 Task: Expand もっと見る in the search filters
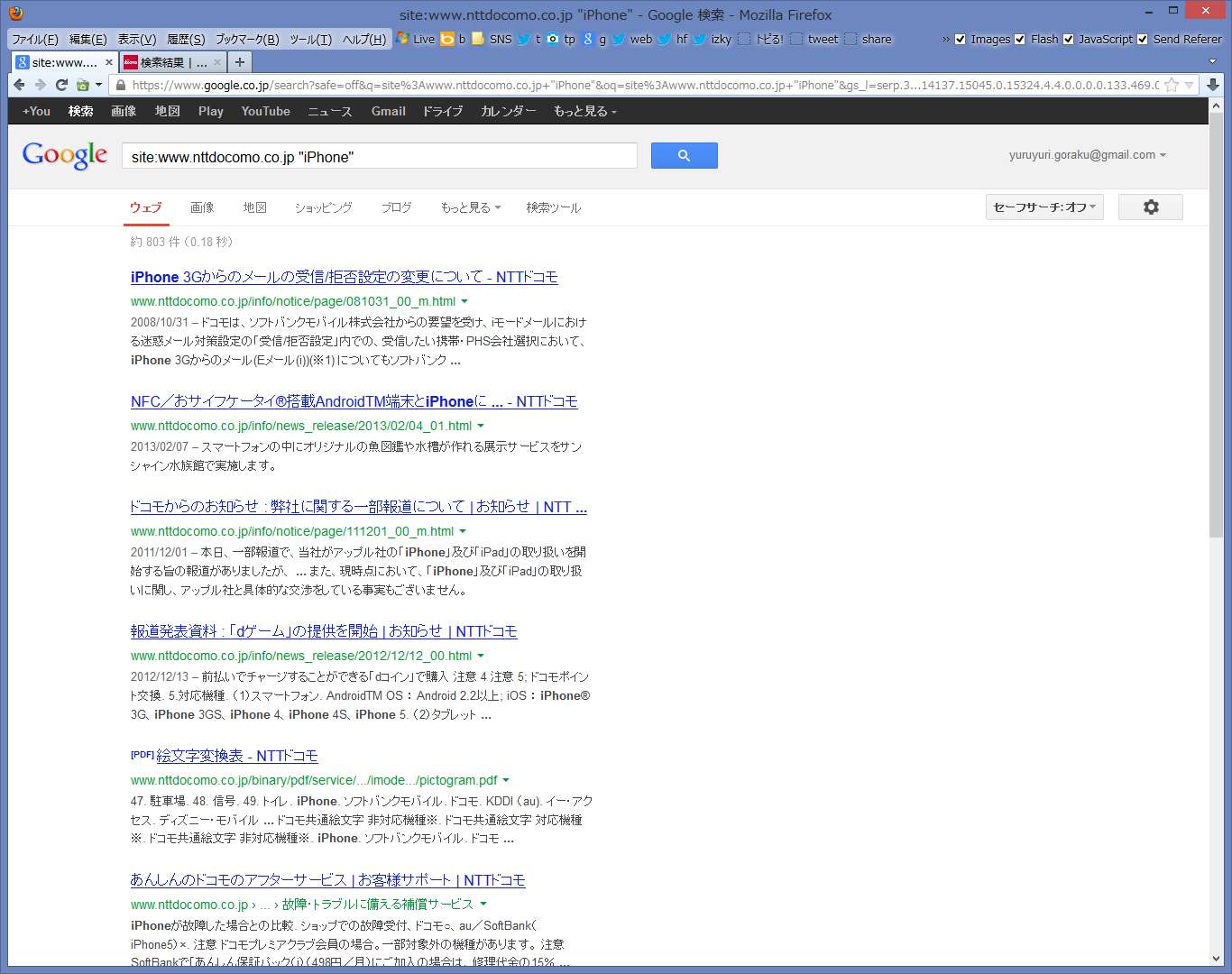471,207
